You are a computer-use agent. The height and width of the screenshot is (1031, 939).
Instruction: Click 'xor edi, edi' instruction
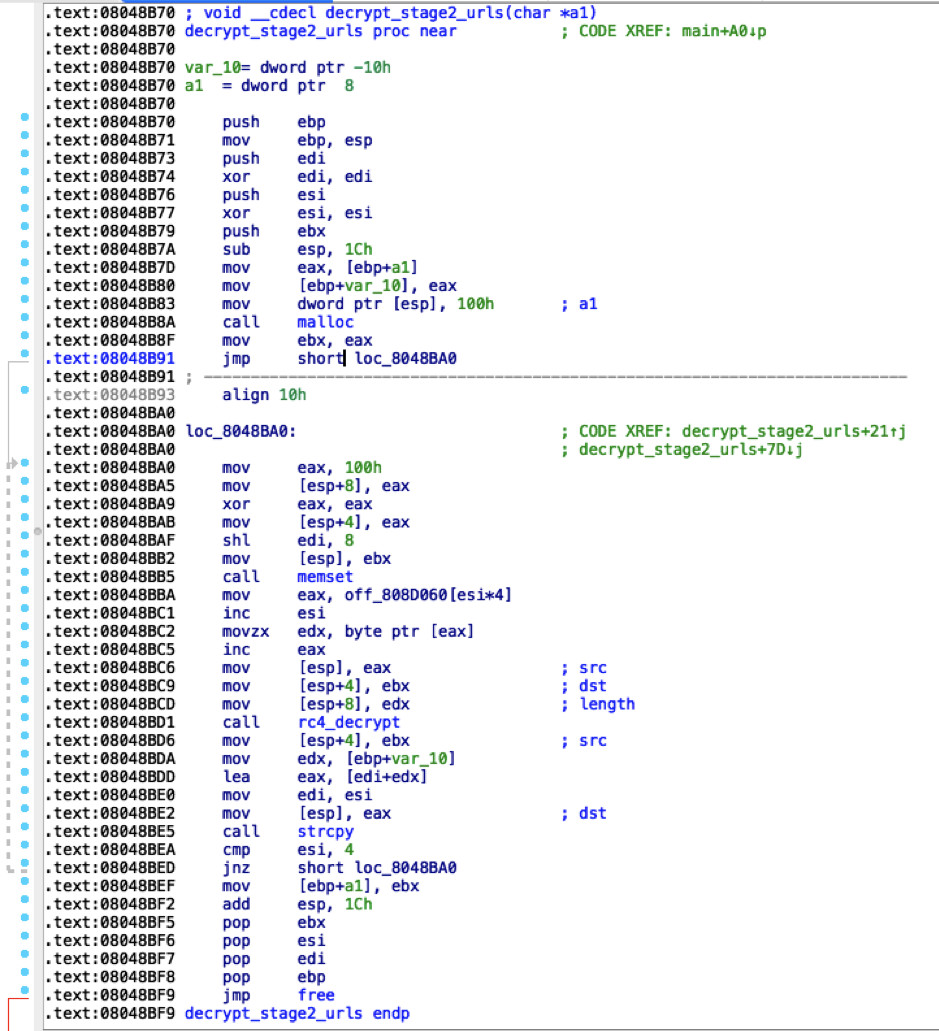point(297,176)
